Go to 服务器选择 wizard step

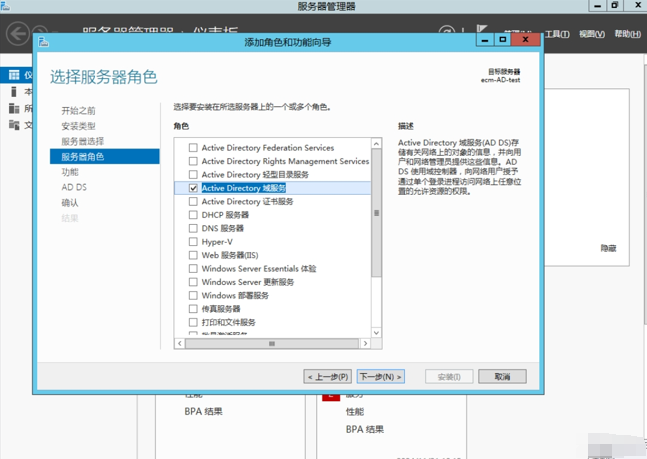tap(83, 141)
